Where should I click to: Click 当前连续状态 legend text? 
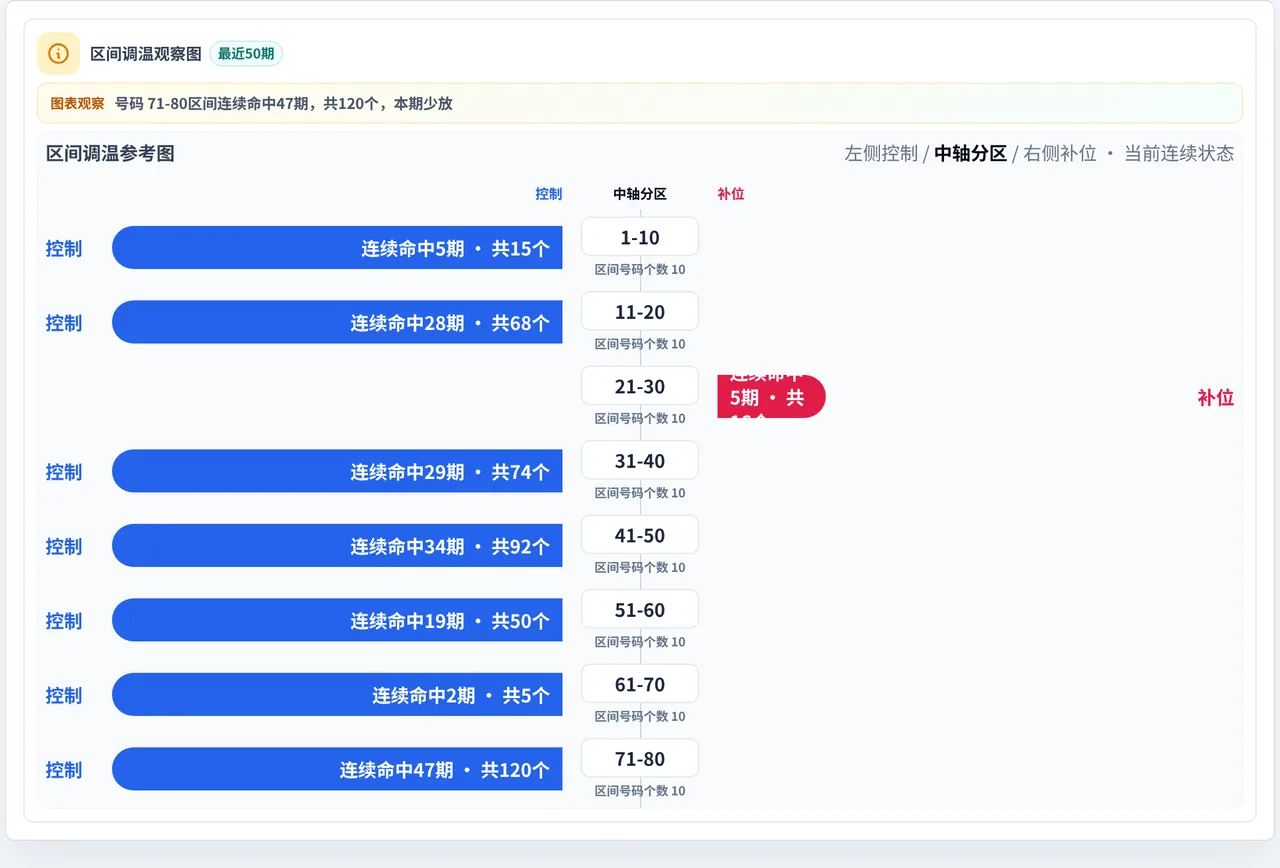click(x=1179, y=153)
